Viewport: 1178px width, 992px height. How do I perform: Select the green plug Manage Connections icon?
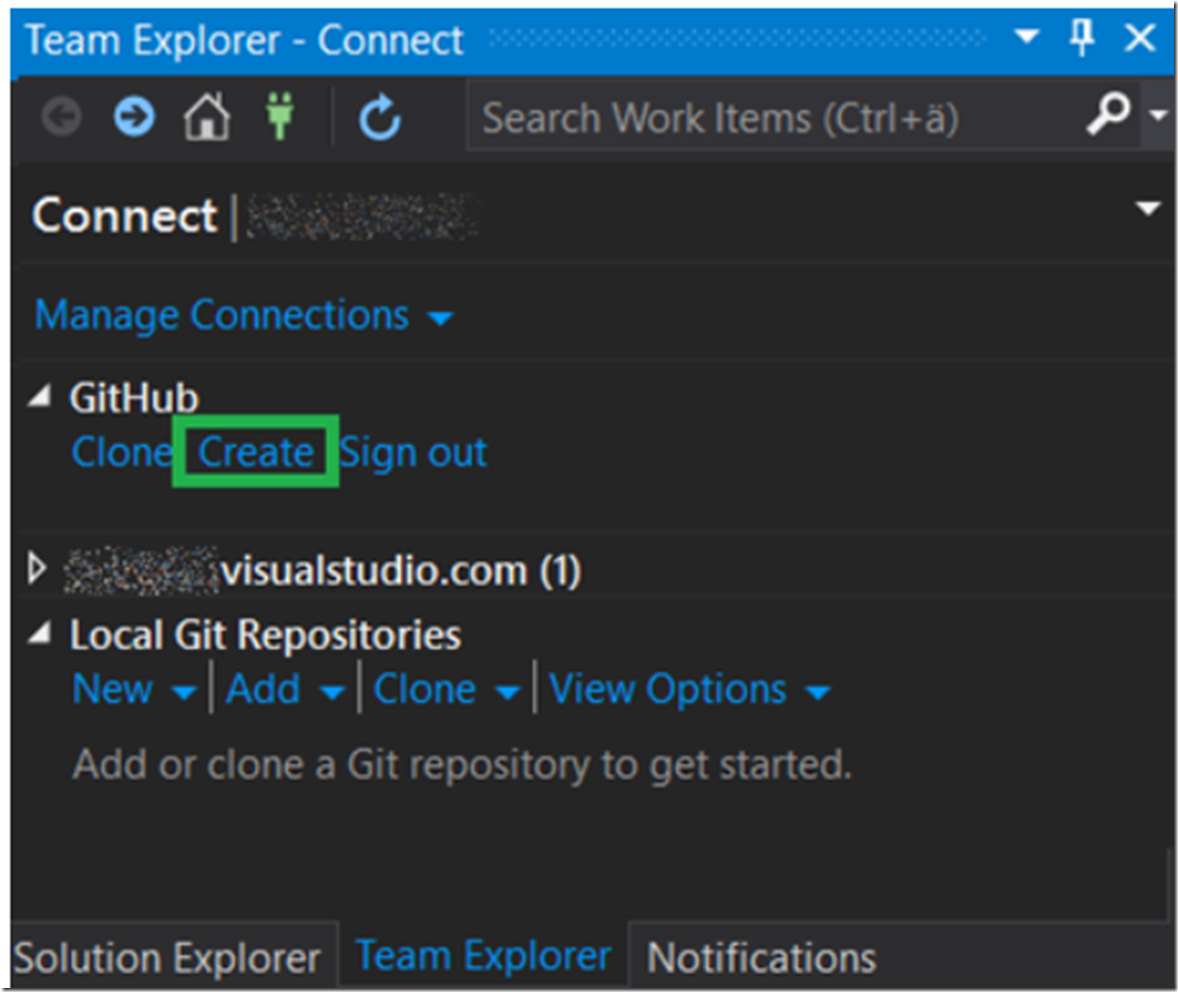tap(281, 115)
